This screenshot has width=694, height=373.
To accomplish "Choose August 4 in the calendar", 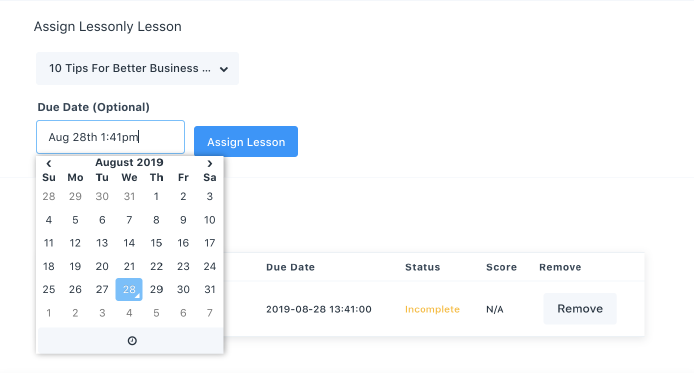I will pos(49,220).
